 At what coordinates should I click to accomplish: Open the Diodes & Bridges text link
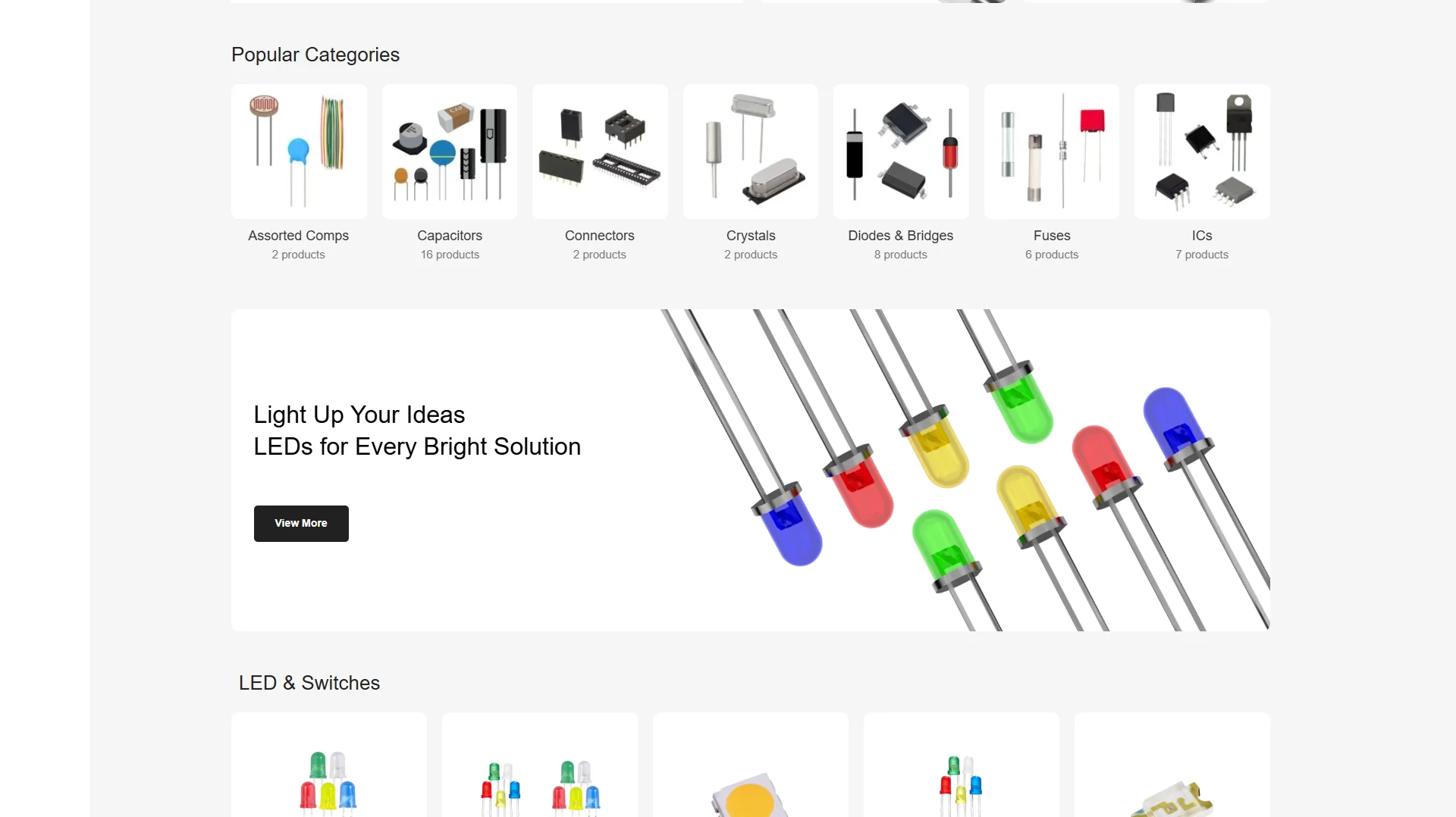pos(901,236)
